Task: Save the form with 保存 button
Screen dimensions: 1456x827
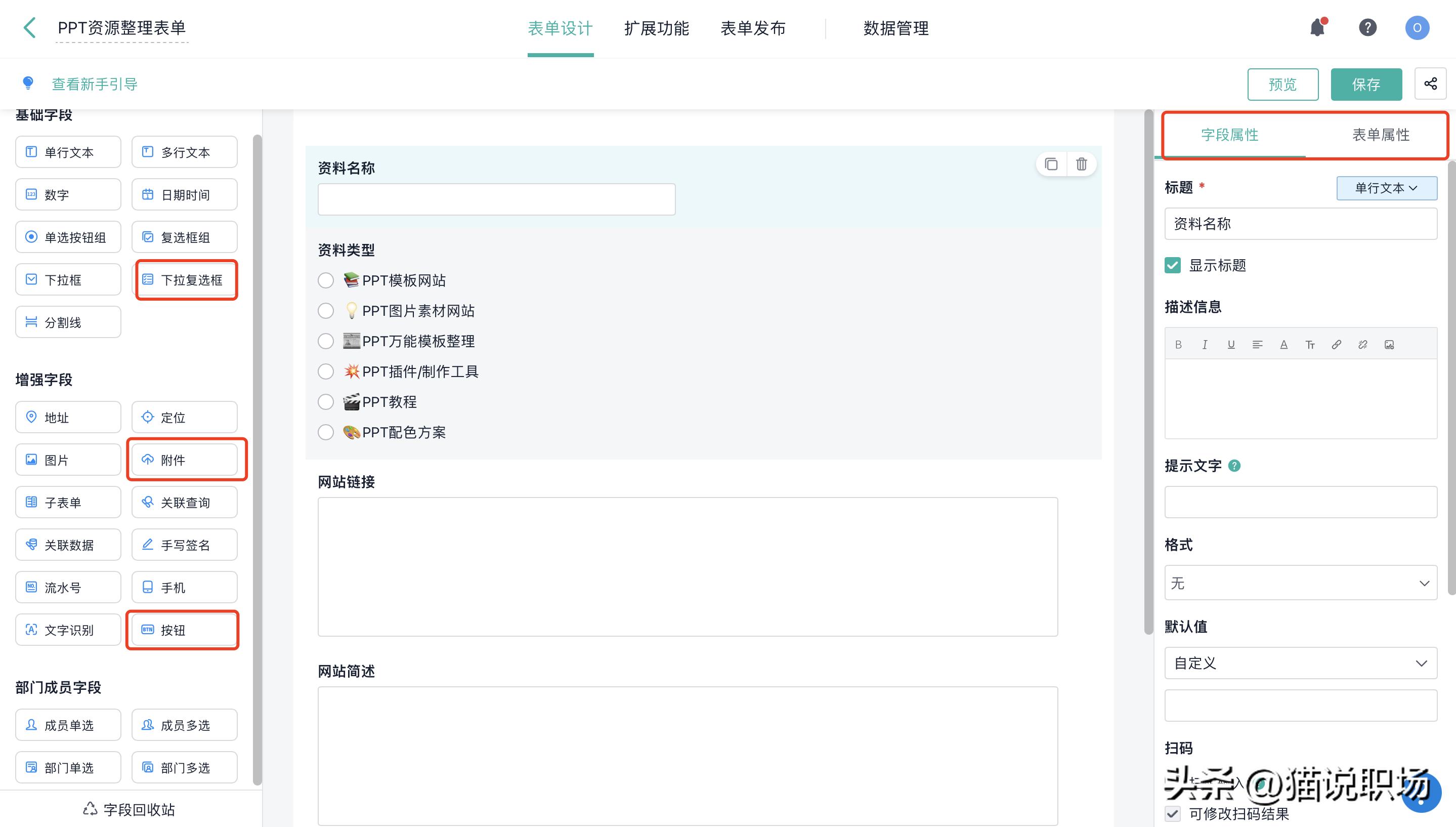Action: [x=1366, y=84]
